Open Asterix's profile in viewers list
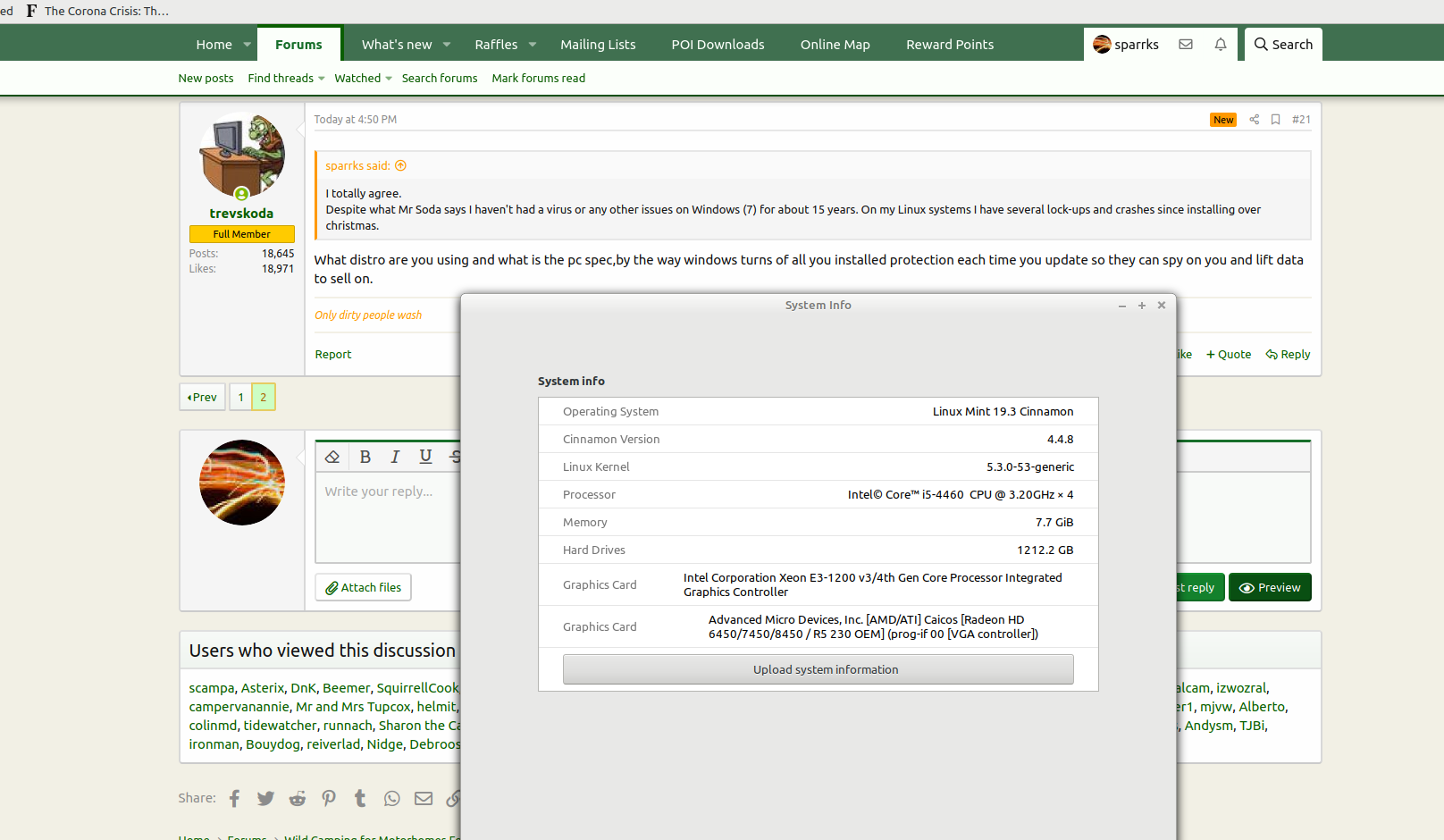This screenshot has height=840, width=1444. coord(263,688)
